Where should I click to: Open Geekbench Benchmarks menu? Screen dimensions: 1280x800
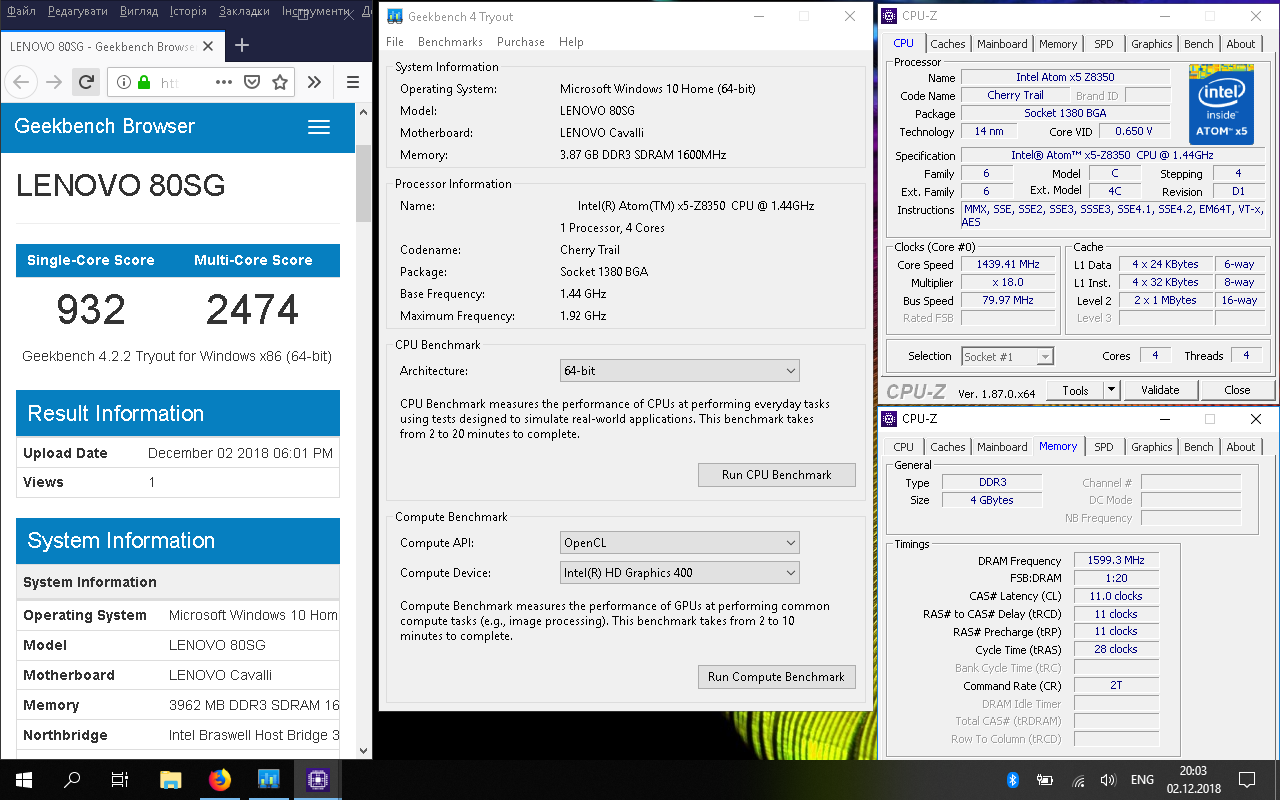coord(450,42)
